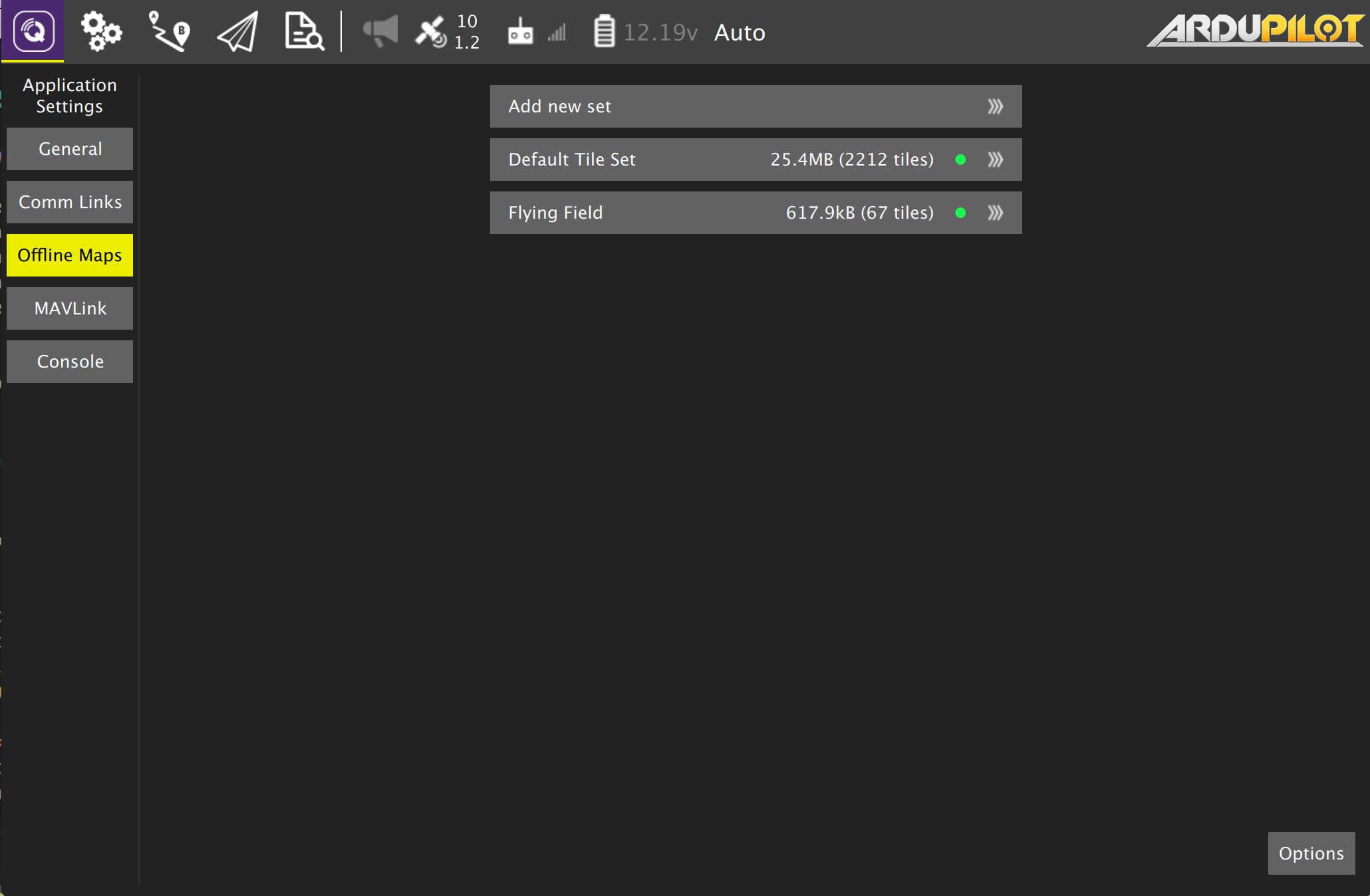
Task: Open vehicle messages megaphone icon
Action: click(x=379, y=31)
